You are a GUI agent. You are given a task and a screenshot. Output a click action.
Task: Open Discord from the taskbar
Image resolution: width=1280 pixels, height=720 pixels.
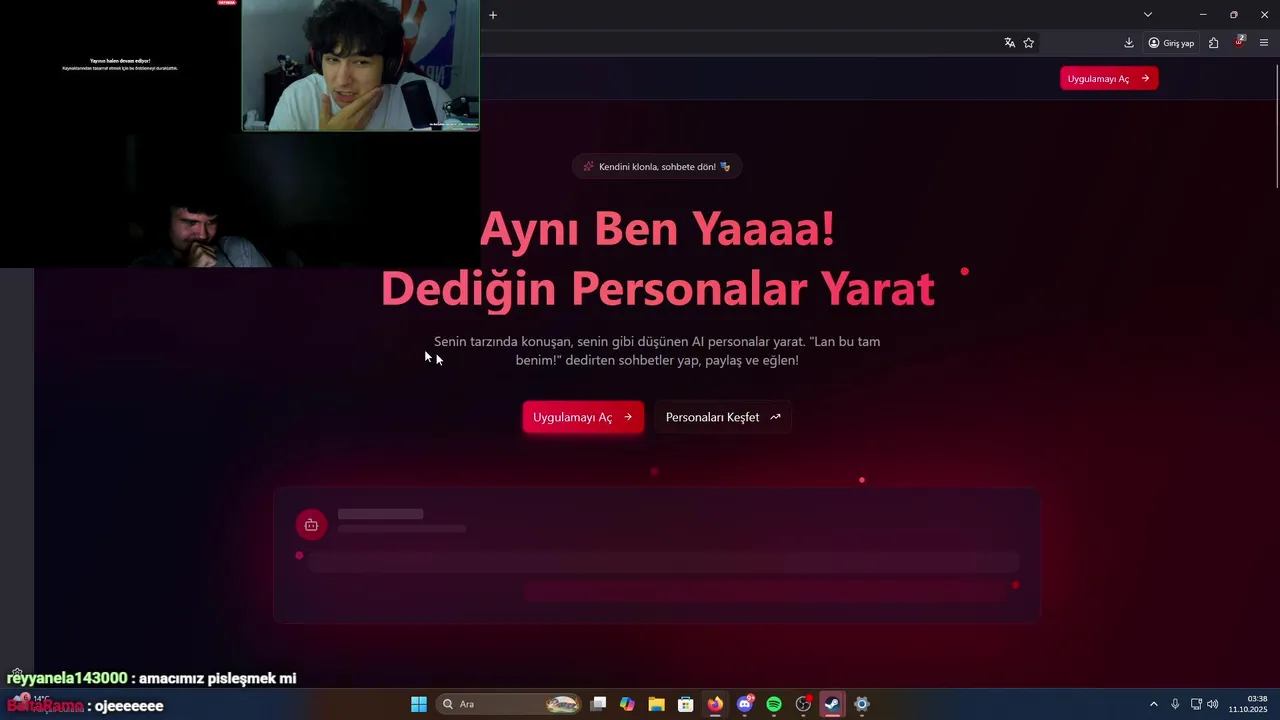point(745,704)
